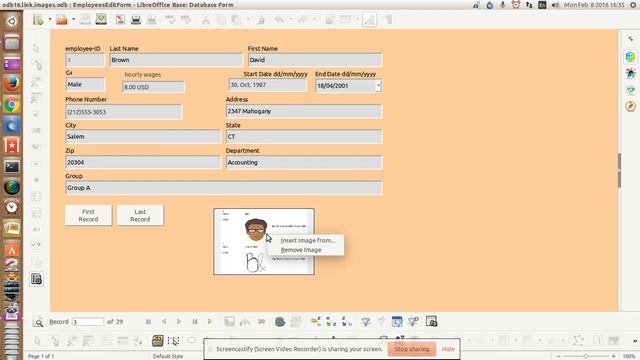
Task: Open Firefox from the Ubuntu launcher
Action: (12, 84)
